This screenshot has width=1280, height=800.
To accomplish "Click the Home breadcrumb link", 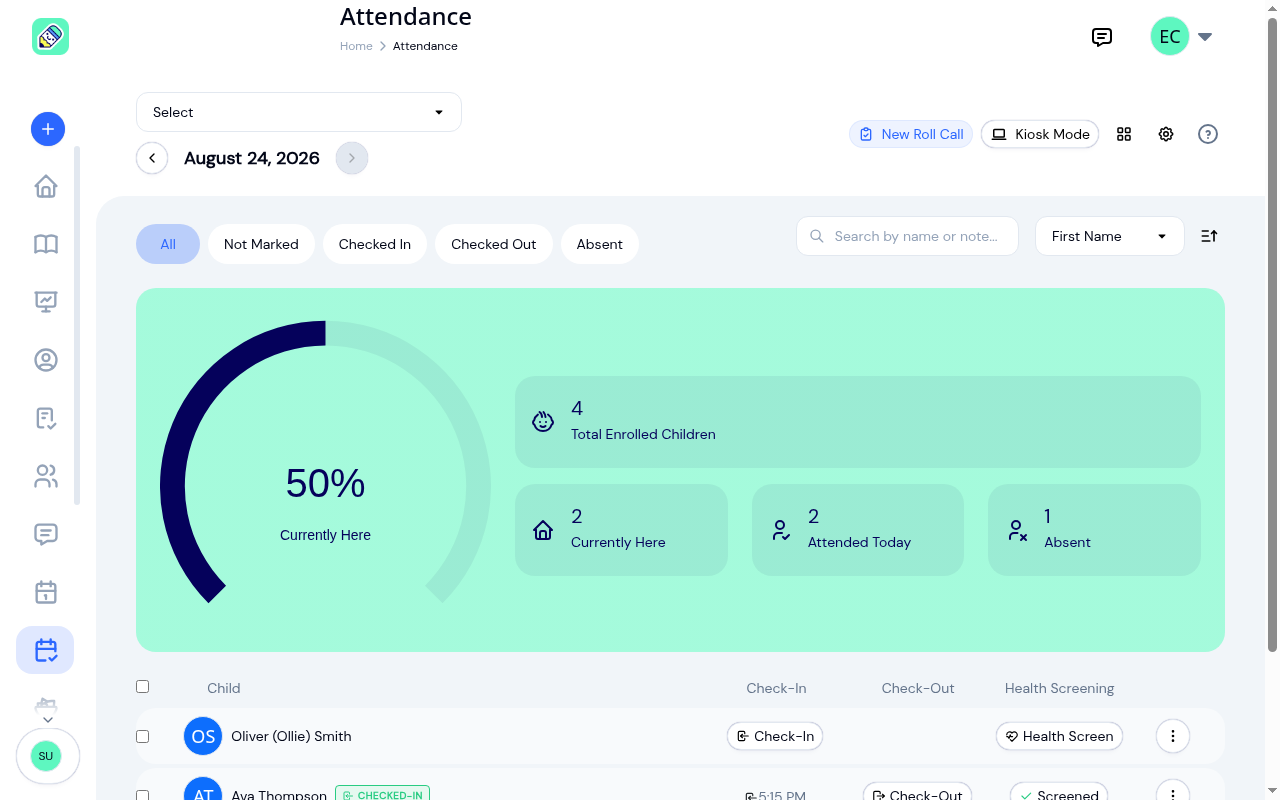I will 356,46.
